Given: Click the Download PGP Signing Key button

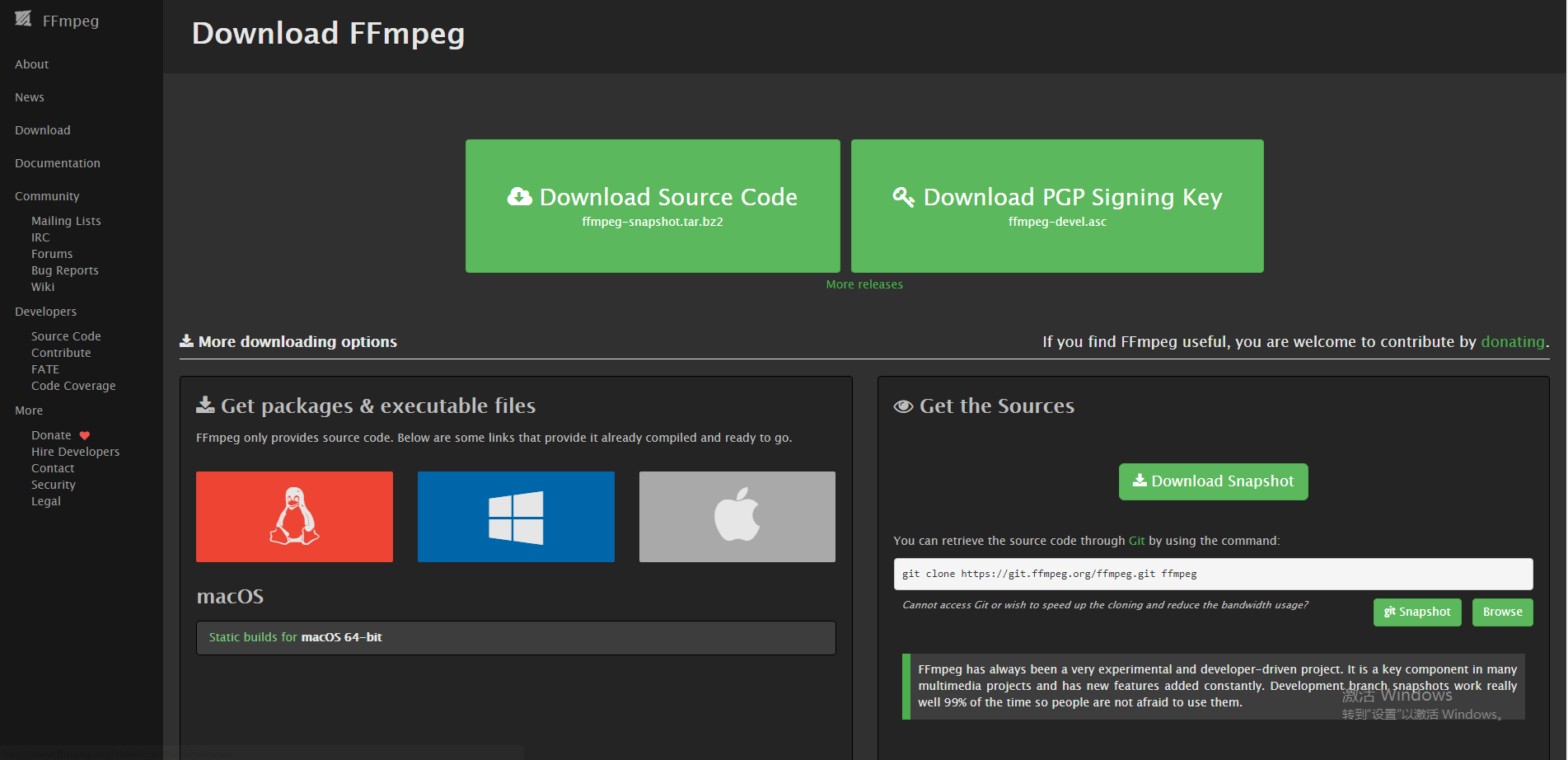Looking at the screenshot, I should click(1057, 206).
